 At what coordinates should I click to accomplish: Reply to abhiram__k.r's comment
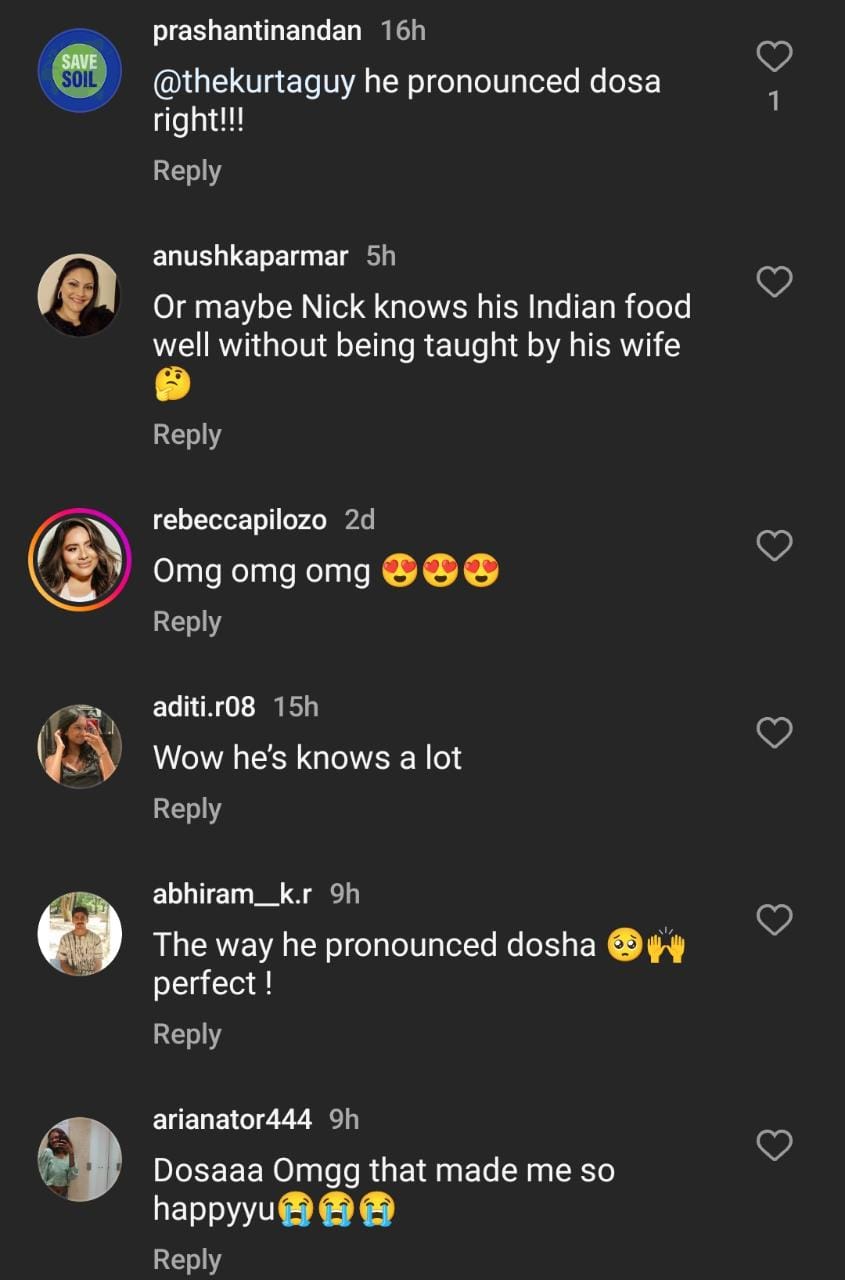click(x=187, y=1034)
